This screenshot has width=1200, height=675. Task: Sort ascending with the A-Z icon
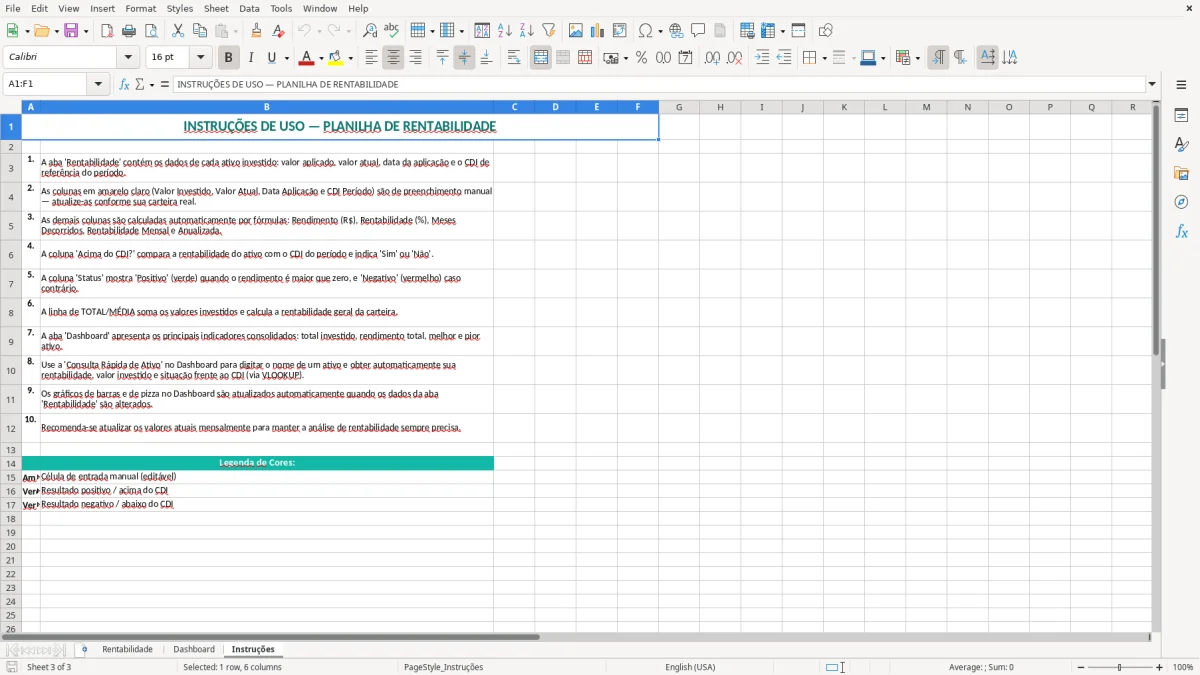pos(505,31)
